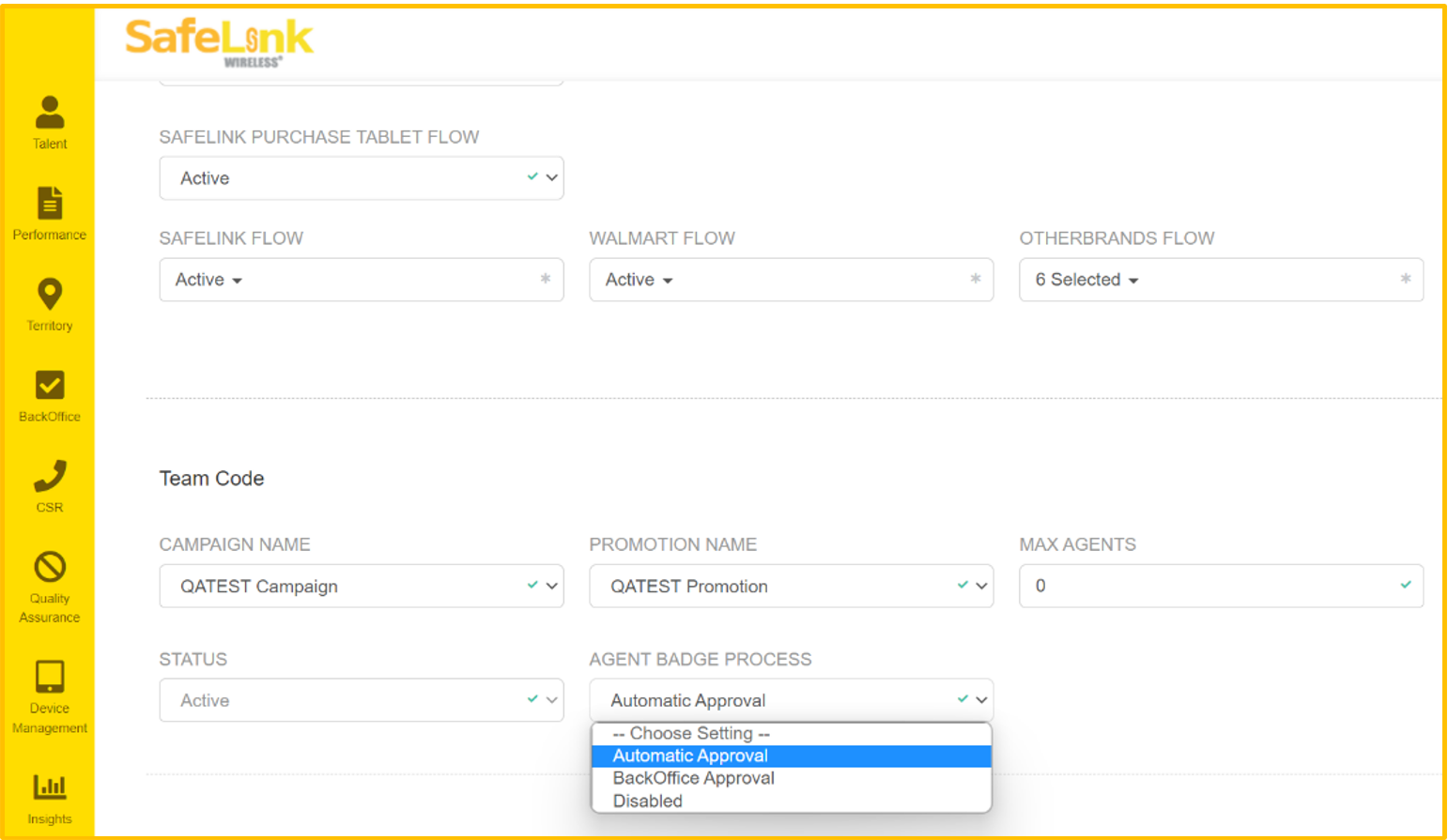Viewport: 1448px width, 840px height.
Task: Select the Automatic Approval option in list
Action: 792,756
